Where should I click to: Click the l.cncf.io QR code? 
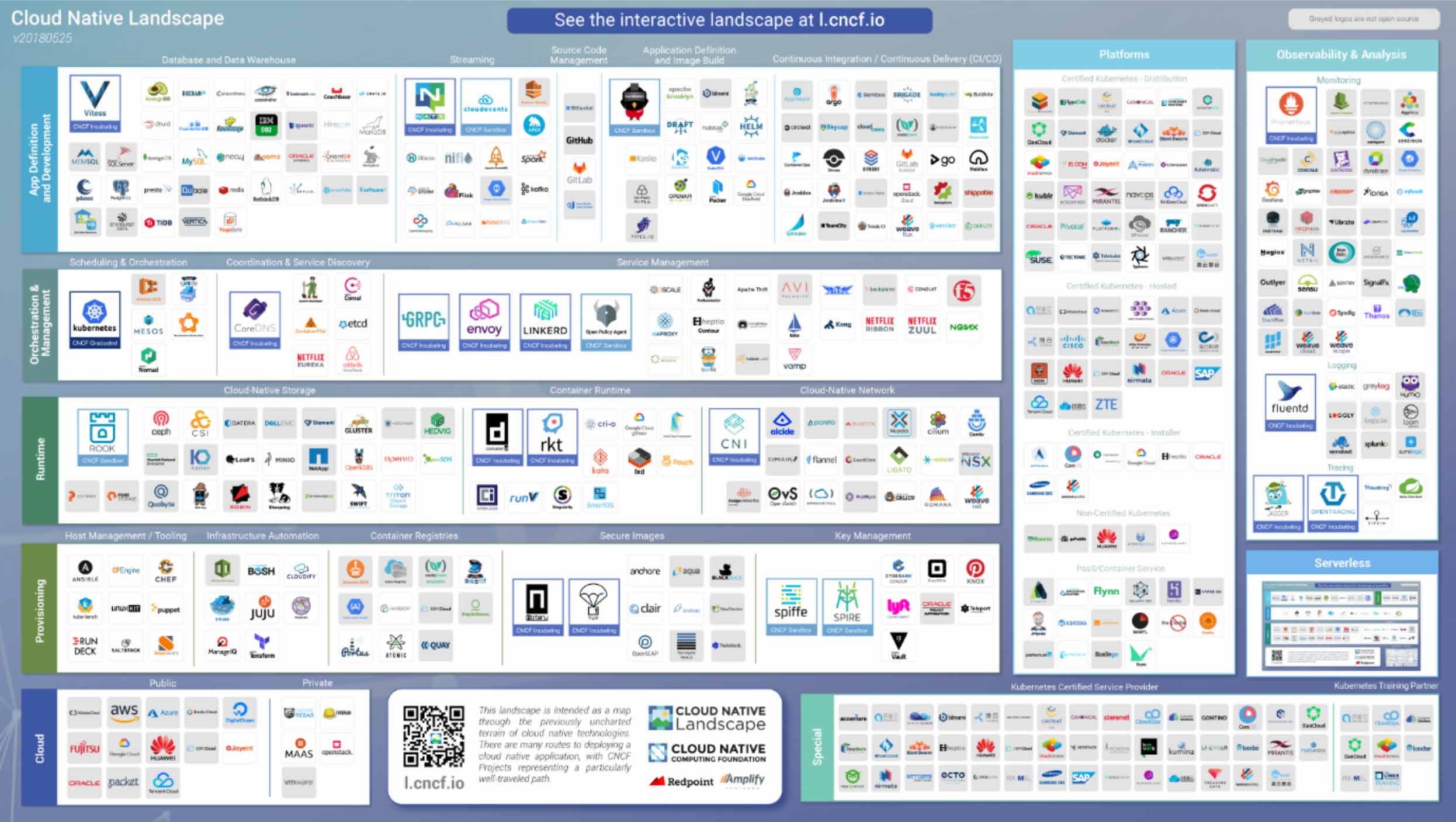(434, 736)
